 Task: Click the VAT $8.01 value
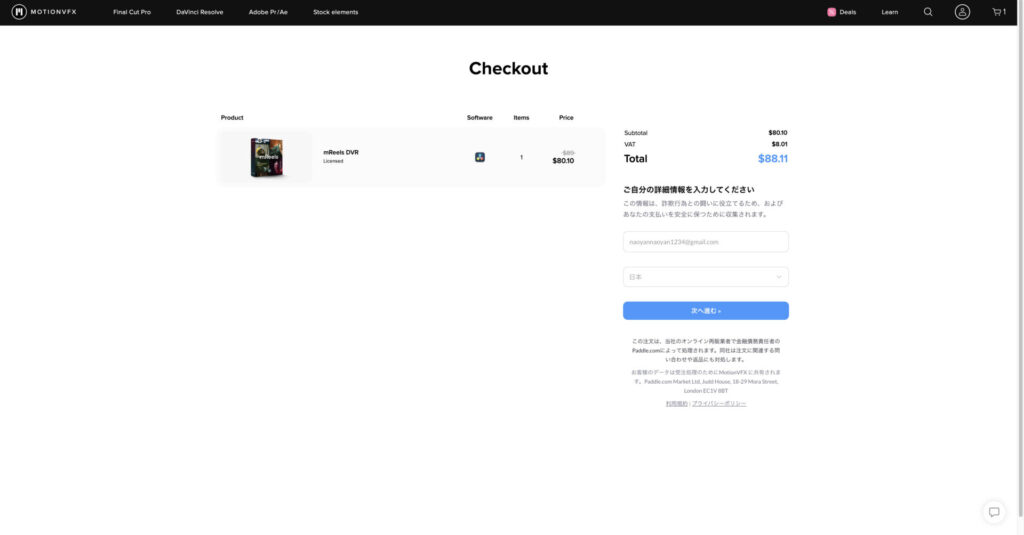tap(779, 144)
